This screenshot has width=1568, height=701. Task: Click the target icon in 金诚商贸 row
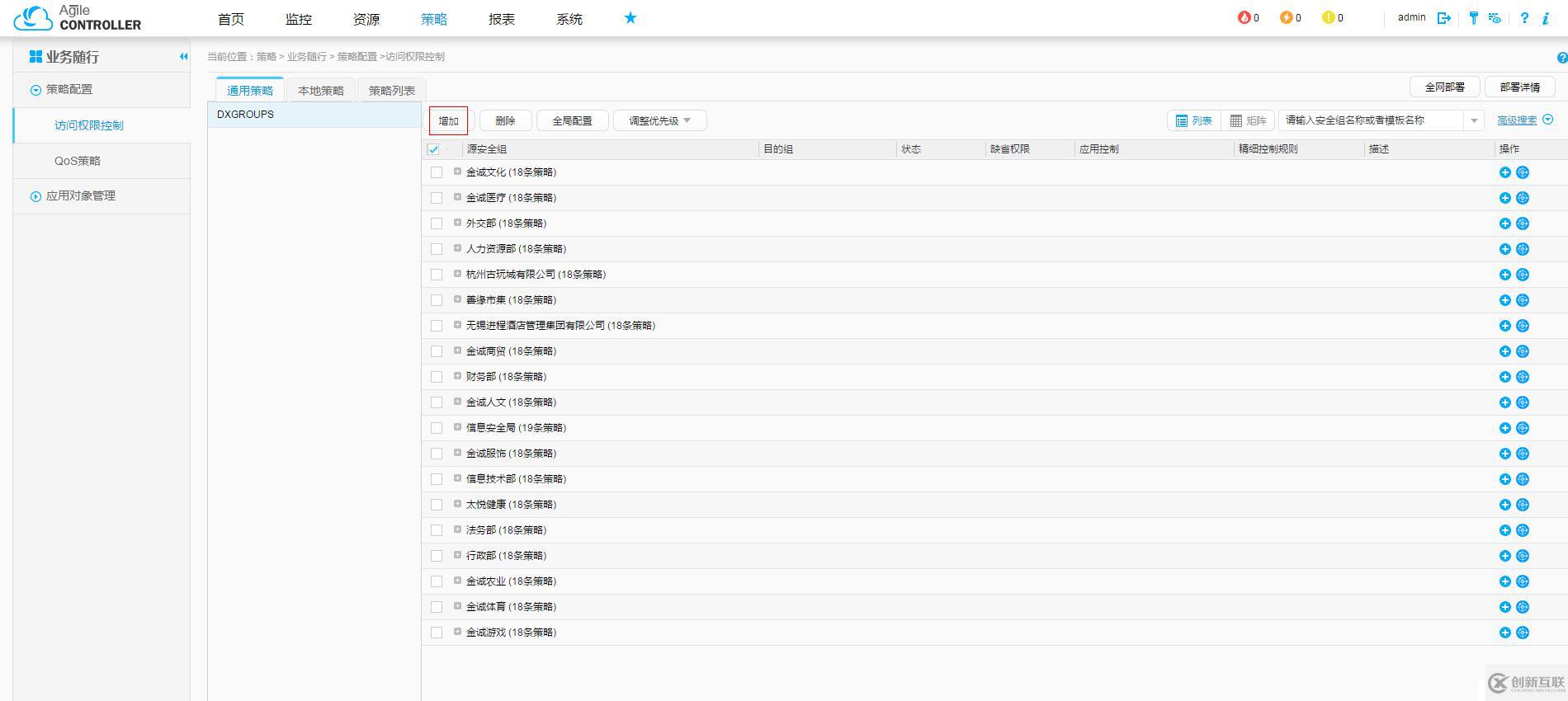click(1523, 351)
